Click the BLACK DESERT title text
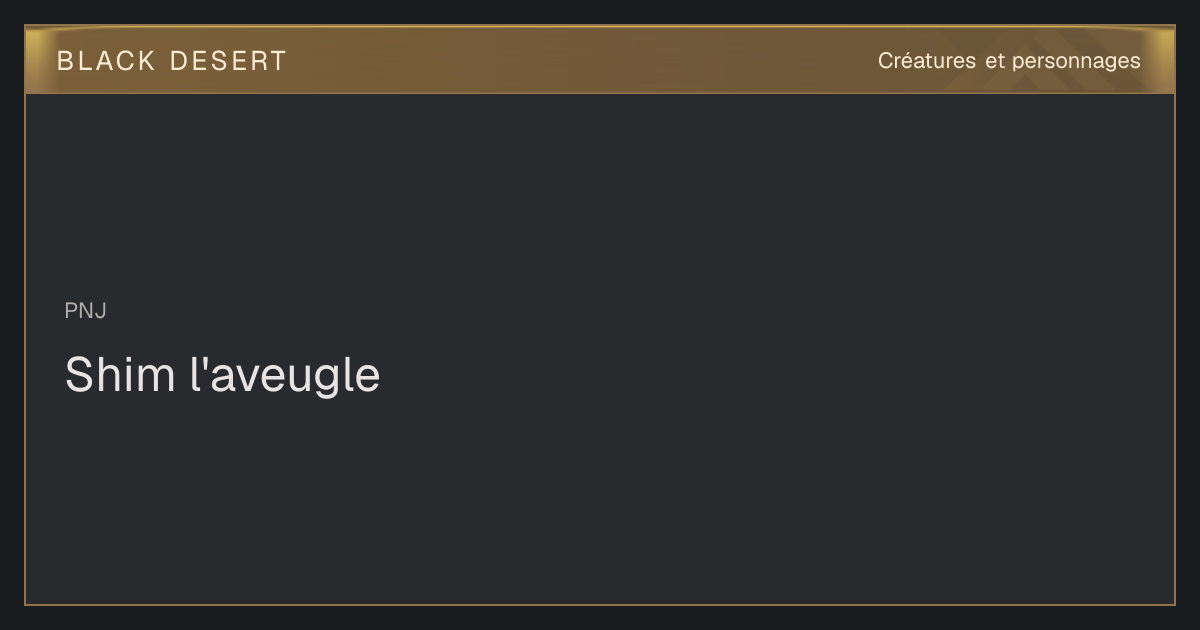 172,61
